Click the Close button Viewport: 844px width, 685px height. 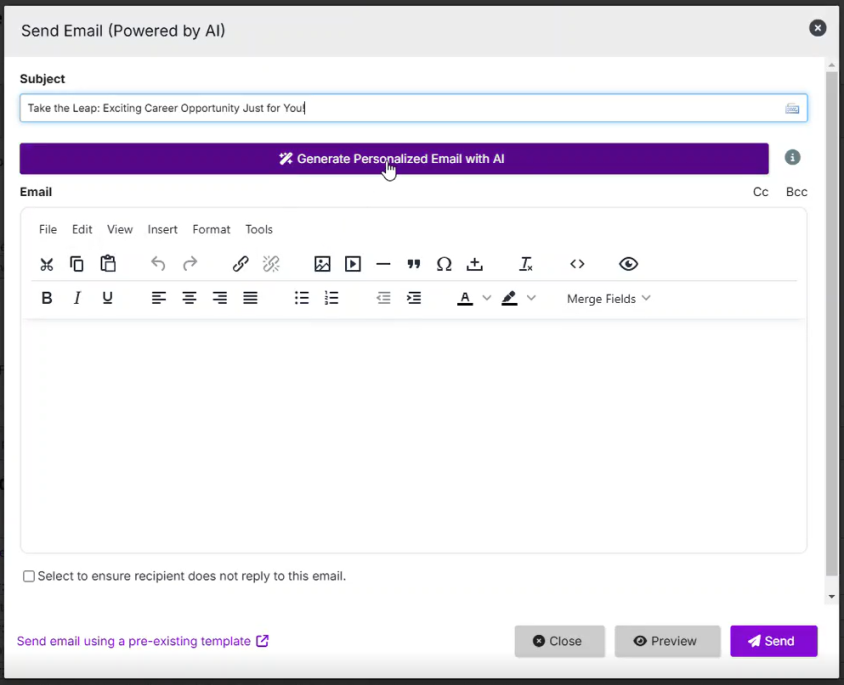(x=559, y=641)
